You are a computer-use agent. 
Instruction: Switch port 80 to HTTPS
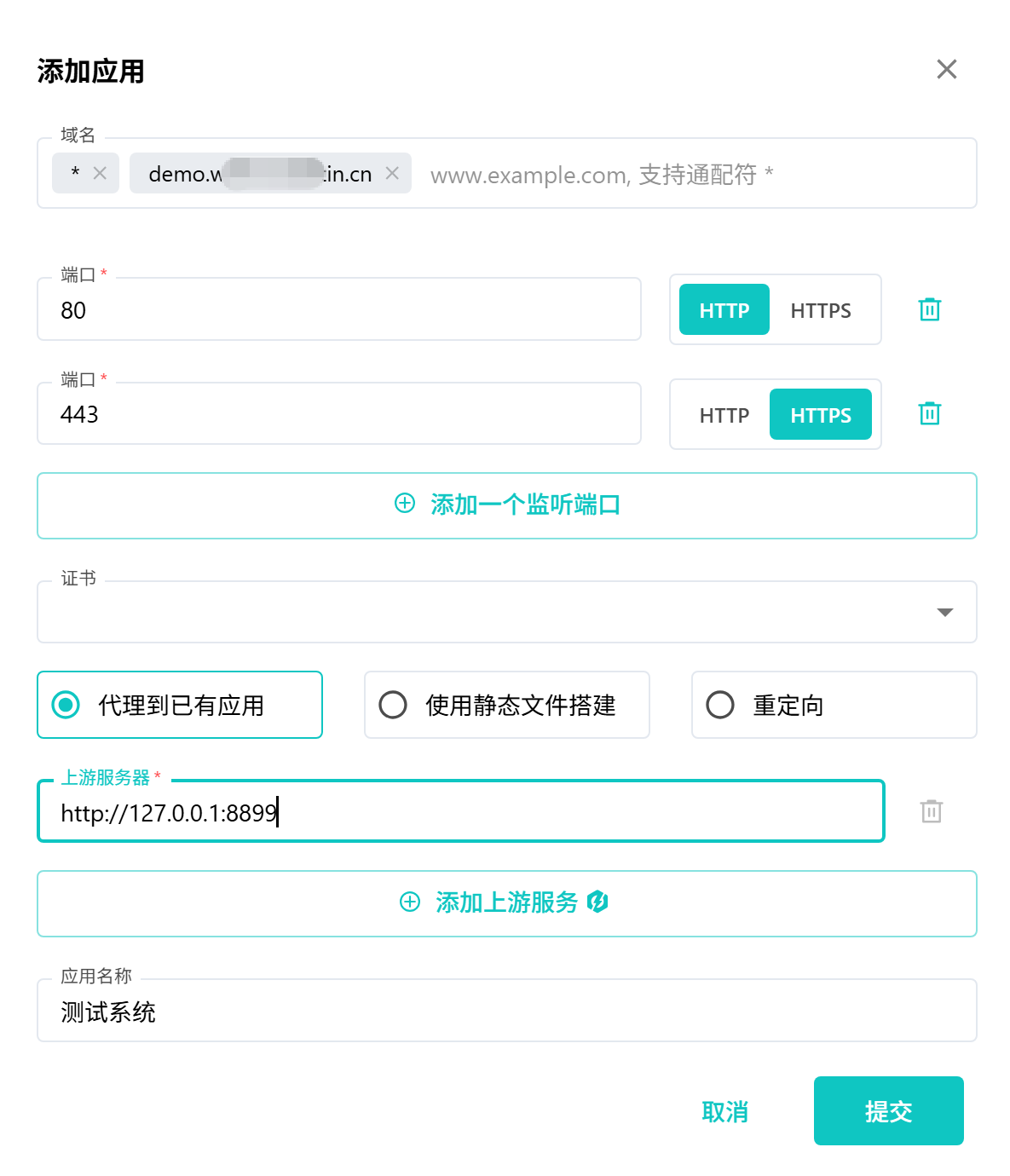[820, 310]
